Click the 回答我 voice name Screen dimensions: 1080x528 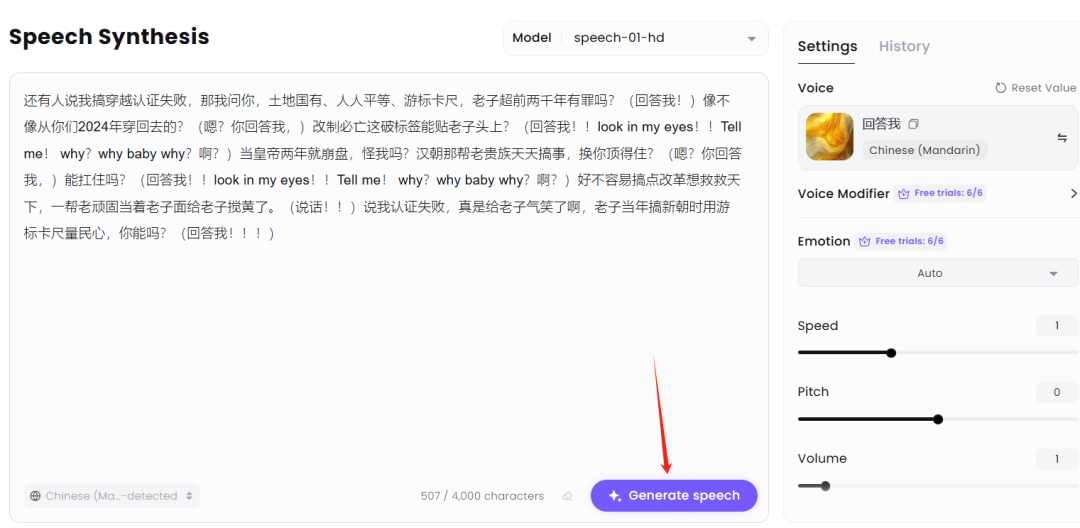coord(881,125)
